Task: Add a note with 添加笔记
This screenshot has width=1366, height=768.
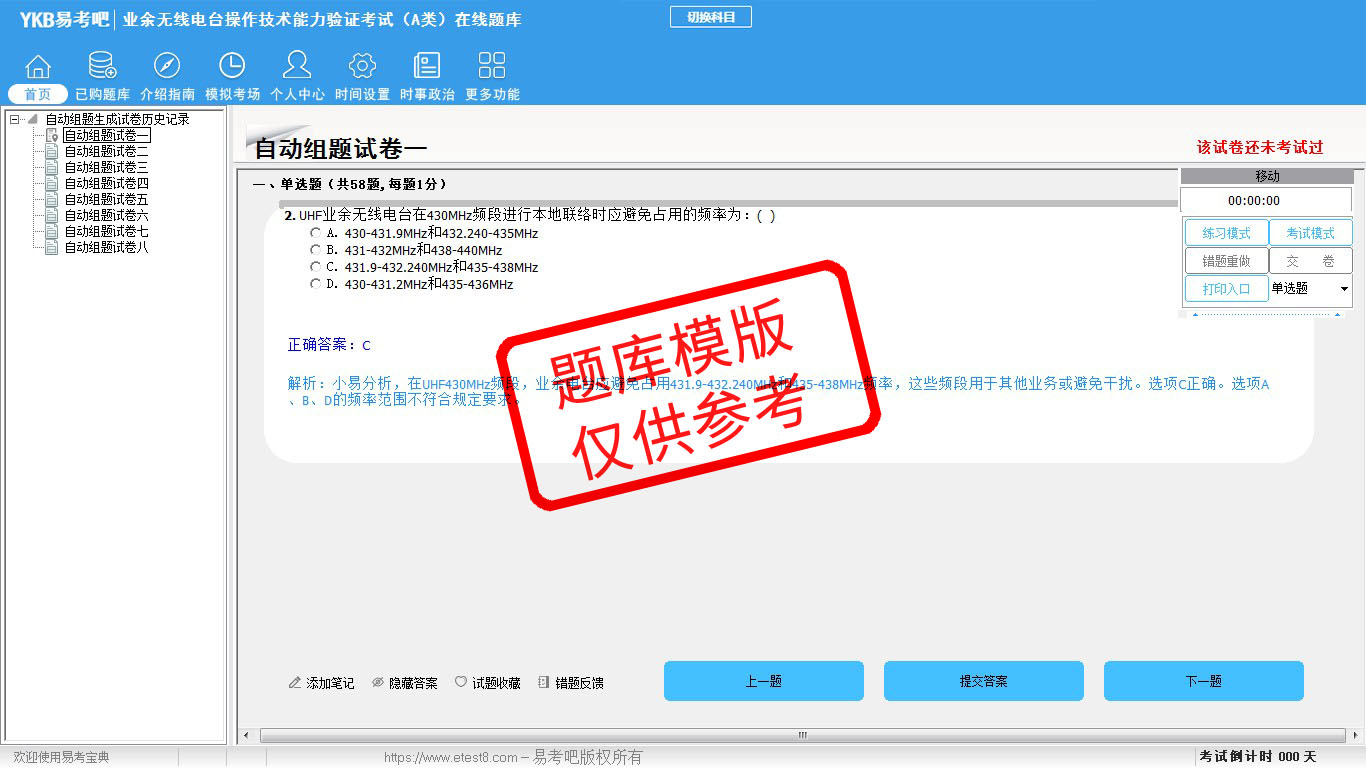Action: [321, 683]
